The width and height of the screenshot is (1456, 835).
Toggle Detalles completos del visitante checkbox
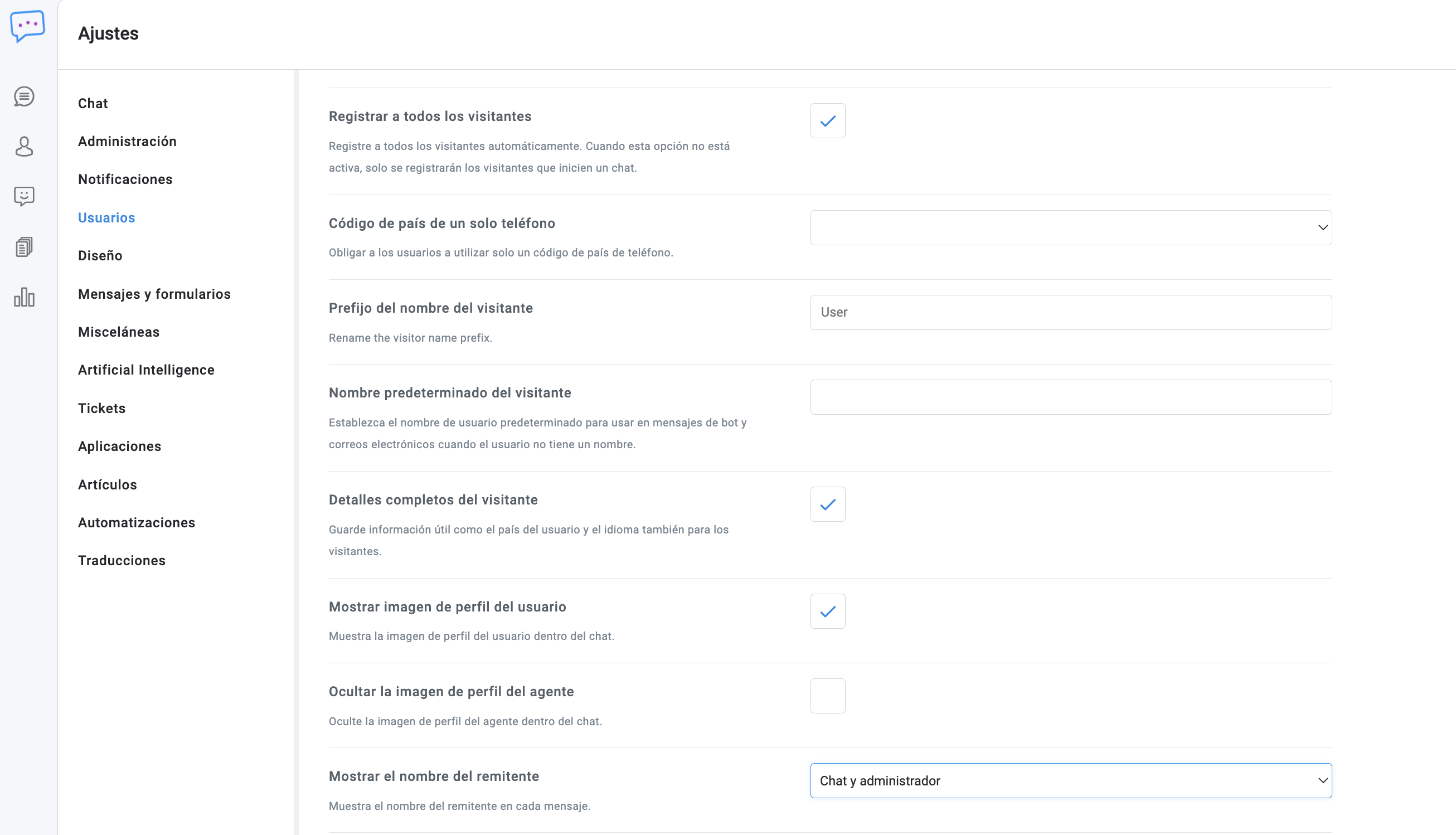click(827, 504)
